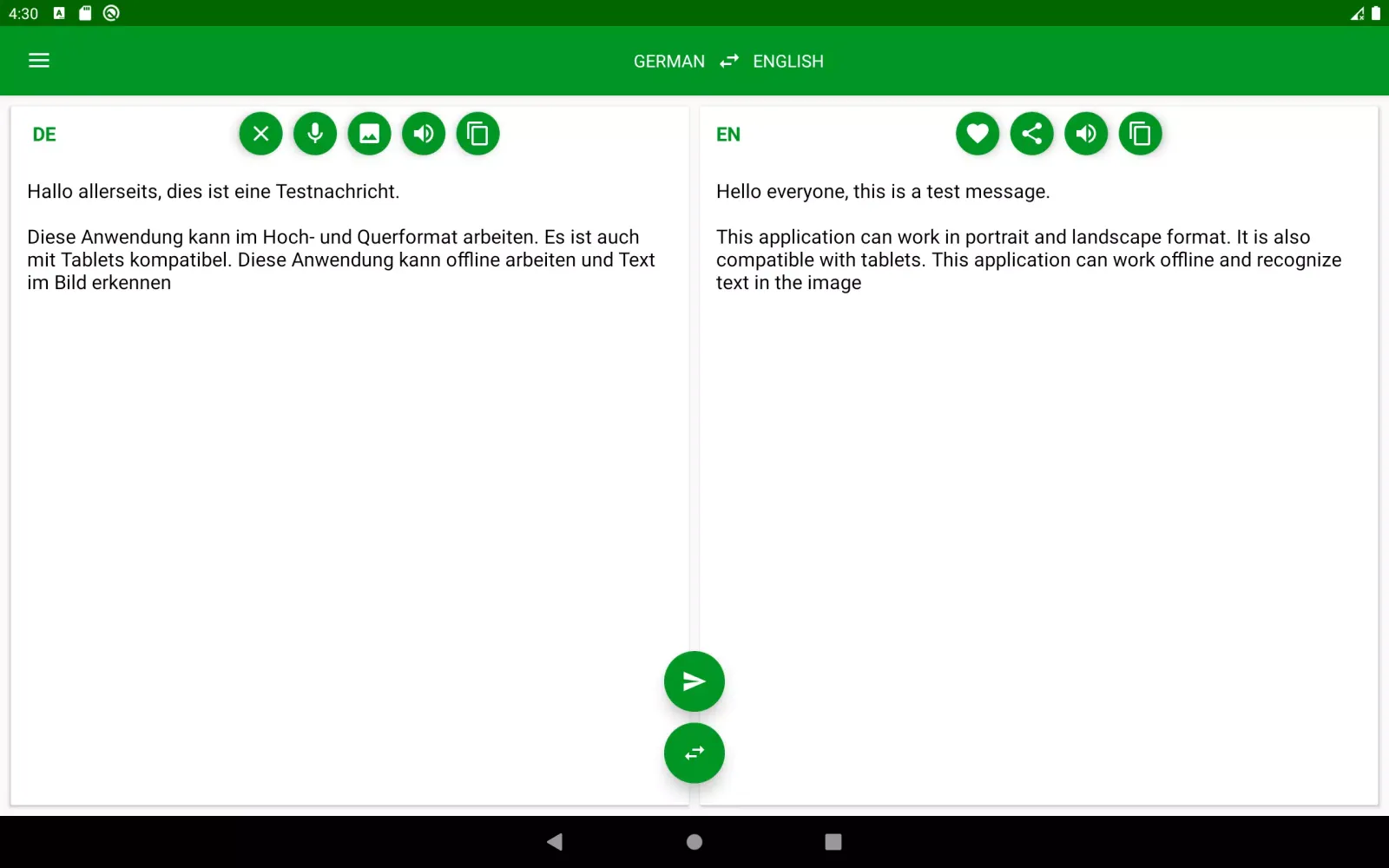The width and height of the screenshot is (1389, 868).
Task: Share the English translation
Action: tap(1032, 134)
